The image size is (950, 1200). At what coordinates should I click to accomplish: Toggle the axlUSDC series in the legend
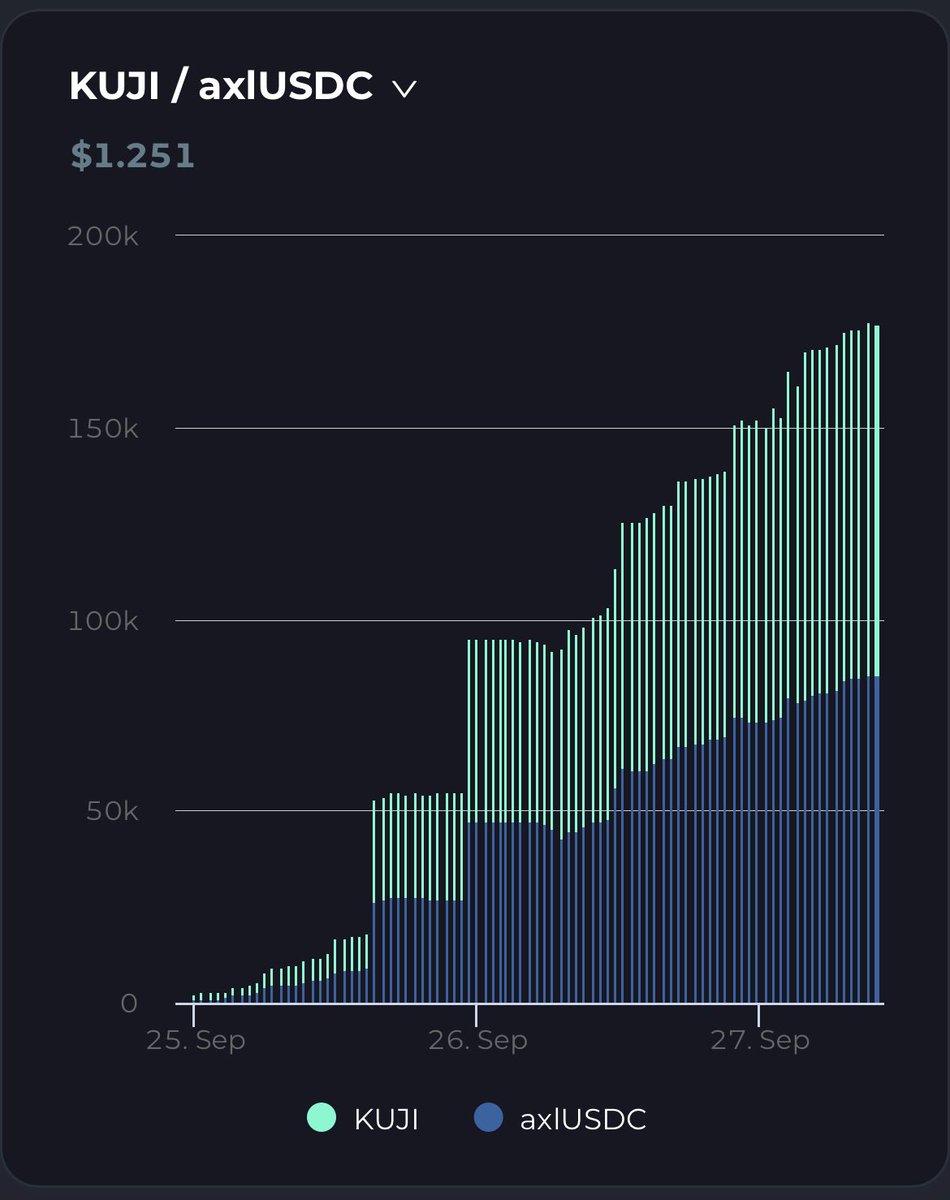[x=560, y=1118]
